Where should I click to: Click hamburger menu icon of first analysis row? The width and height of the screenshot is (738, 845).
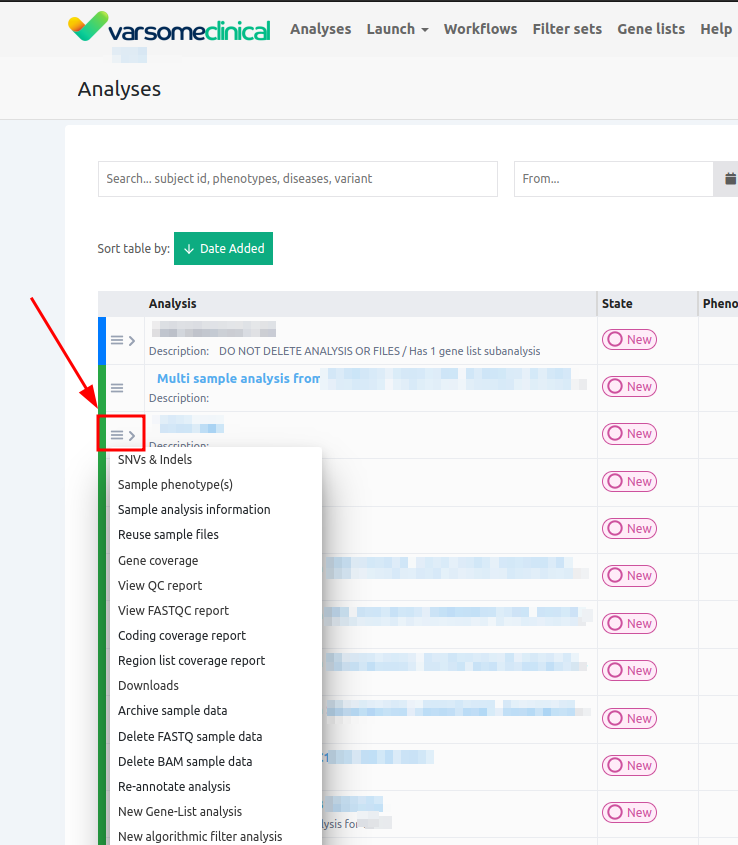(117, 340)
